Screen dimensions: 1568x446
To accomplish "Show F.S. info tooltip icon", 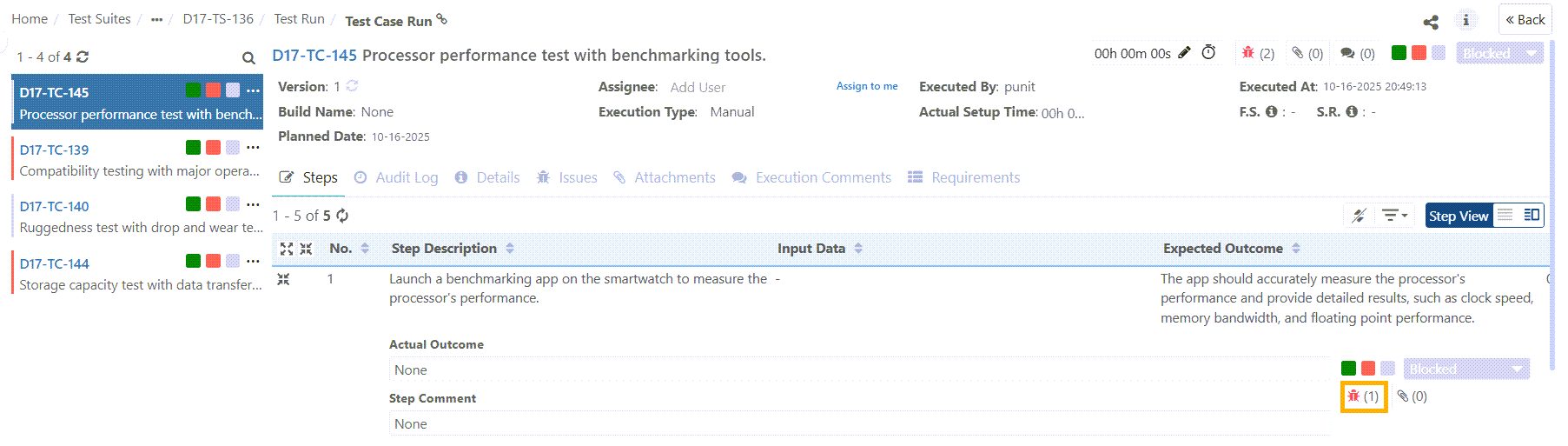I will (x=1271, y=111).
